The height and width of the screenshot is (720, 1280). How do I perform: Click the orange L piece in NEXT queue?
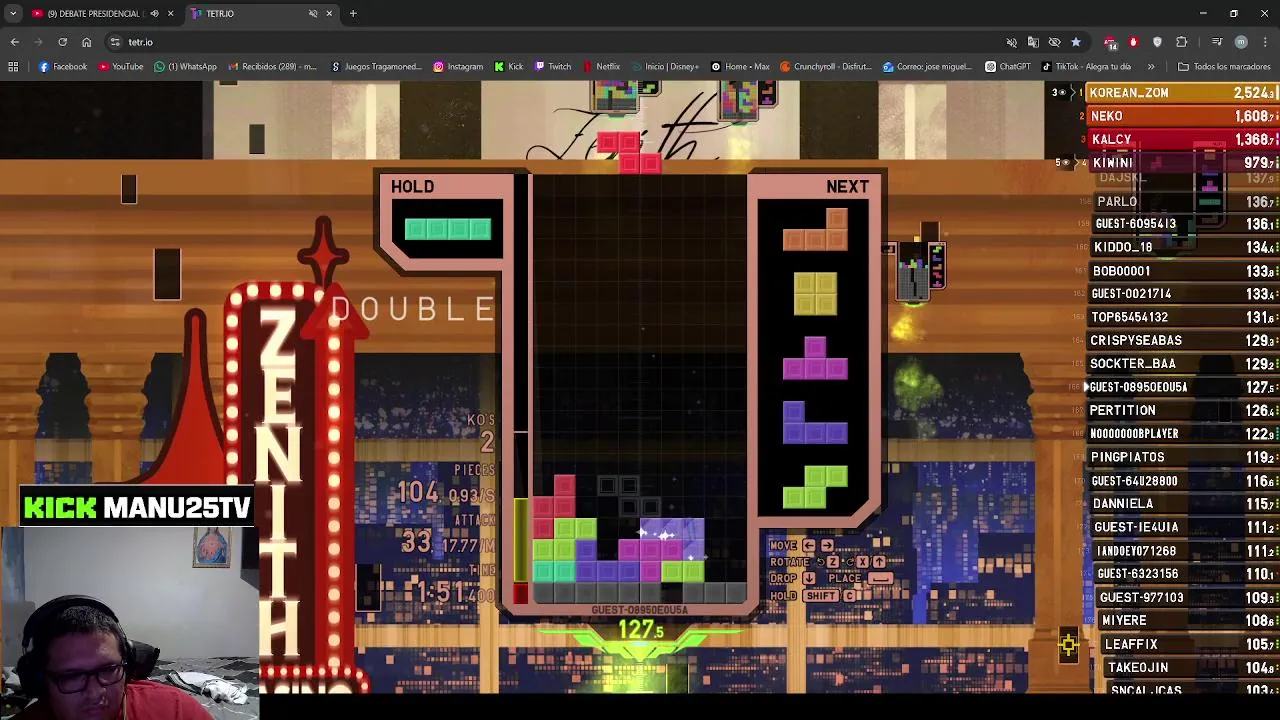pyautogui.click(x=815, y=229)
